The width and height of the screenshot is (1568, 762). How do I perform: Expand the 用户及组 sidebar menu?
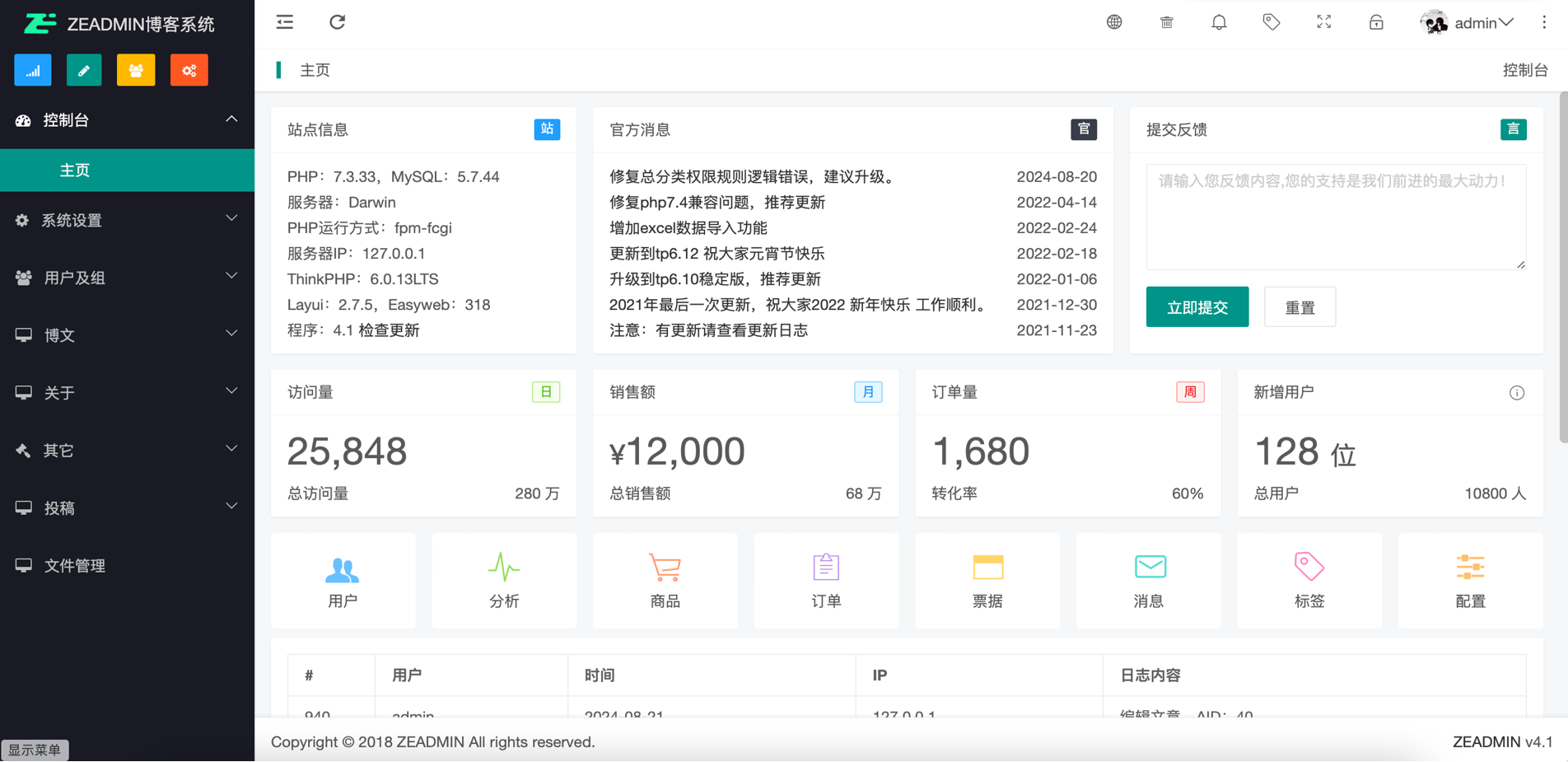coord(127,278)
